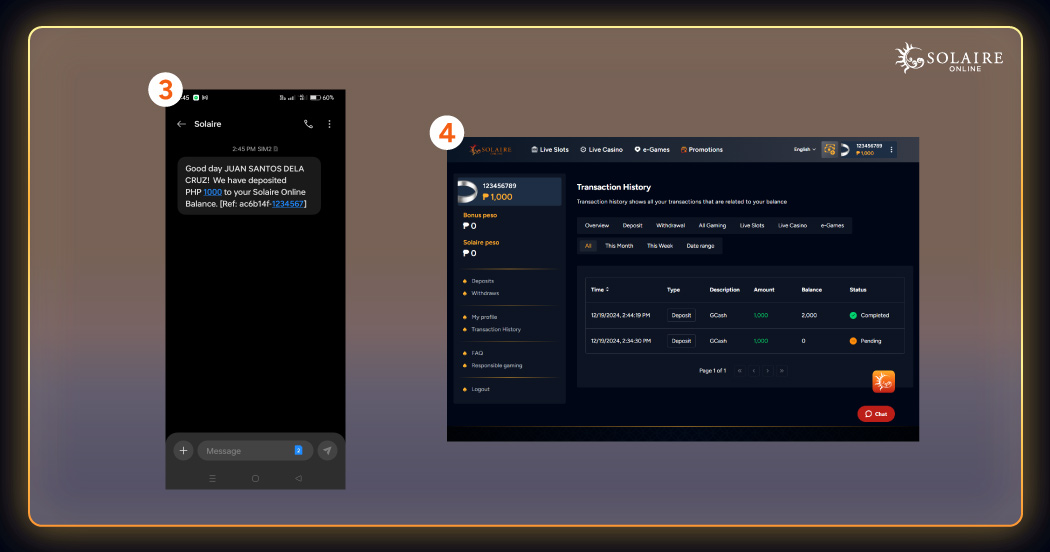Click Amount column header
This screenshot has width=1050, height=552.
(x=763, y=290)
